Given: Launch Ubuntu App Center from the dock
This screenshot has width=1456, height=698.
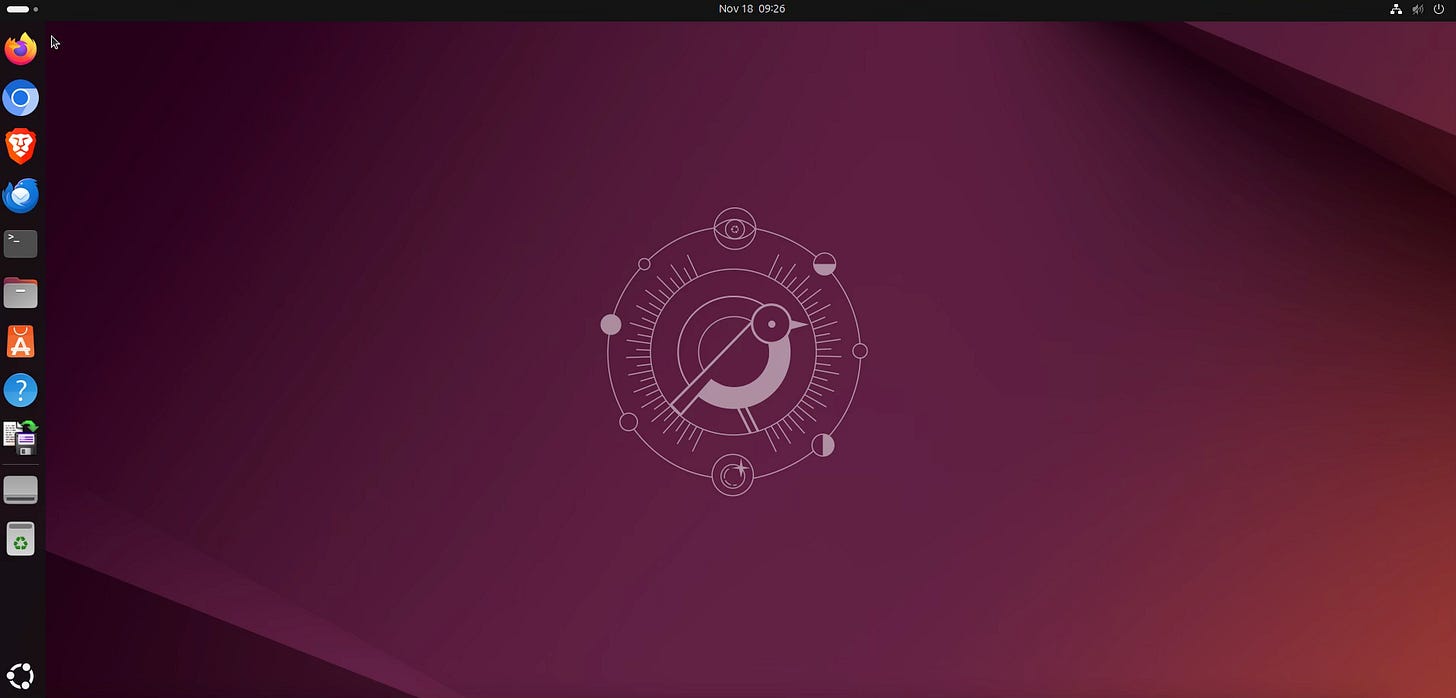Looking at the screenshot, I should 21,341.
